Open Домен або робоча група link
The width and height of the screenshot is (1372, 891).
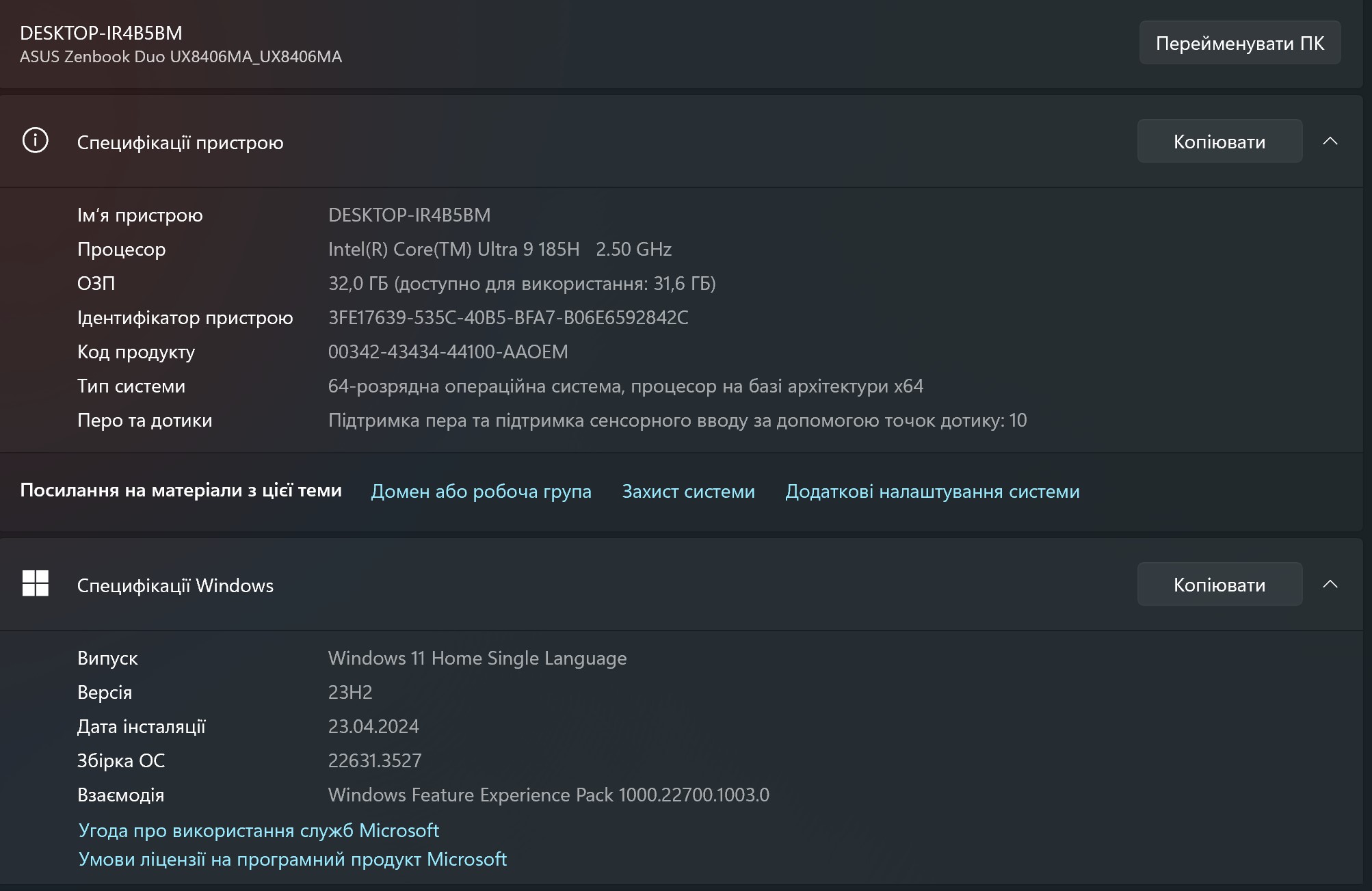click(481, 491)
